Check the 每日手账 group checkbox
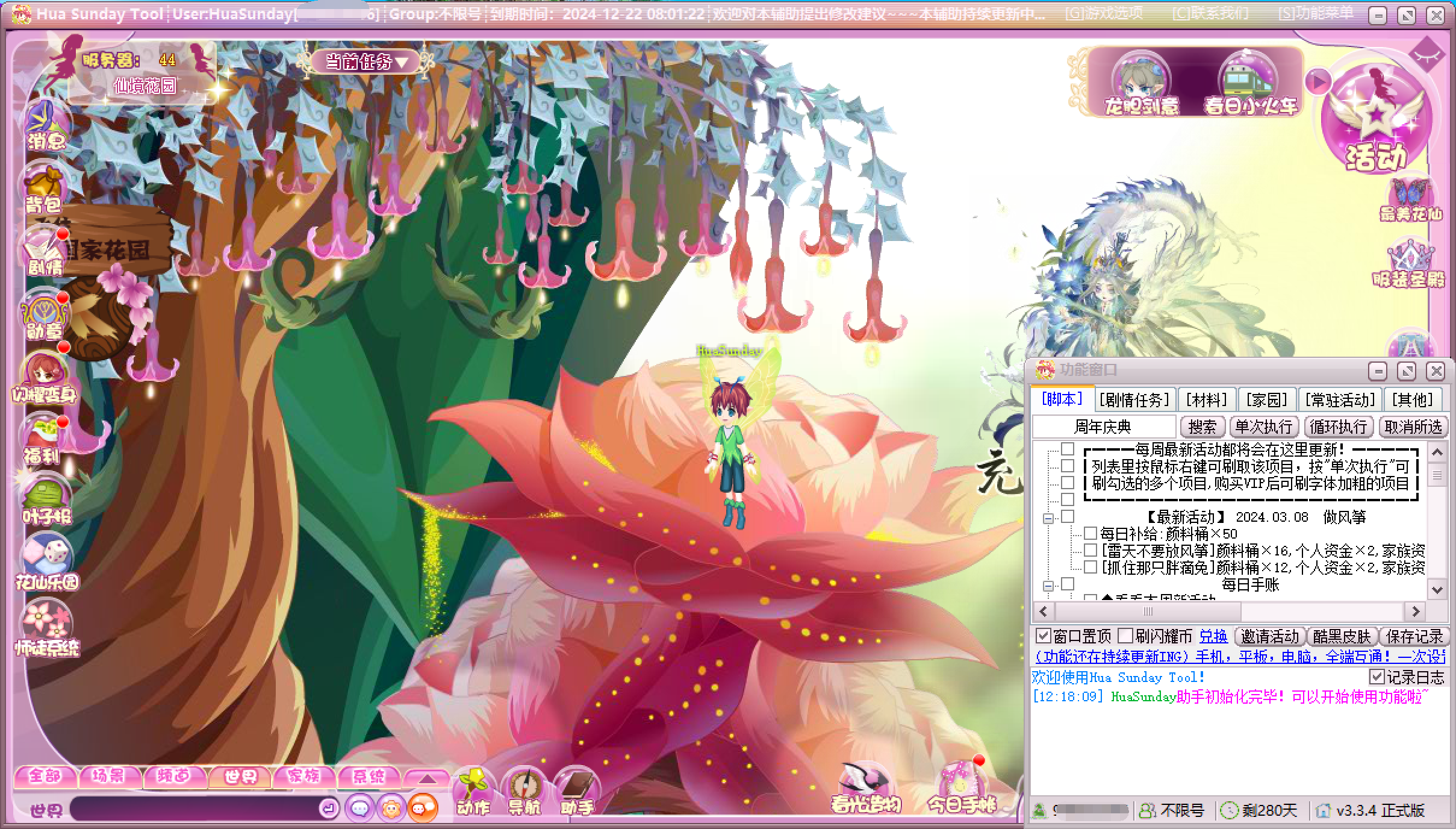This screenshot has width=1456, height=829. click(x=1068, y=584)
